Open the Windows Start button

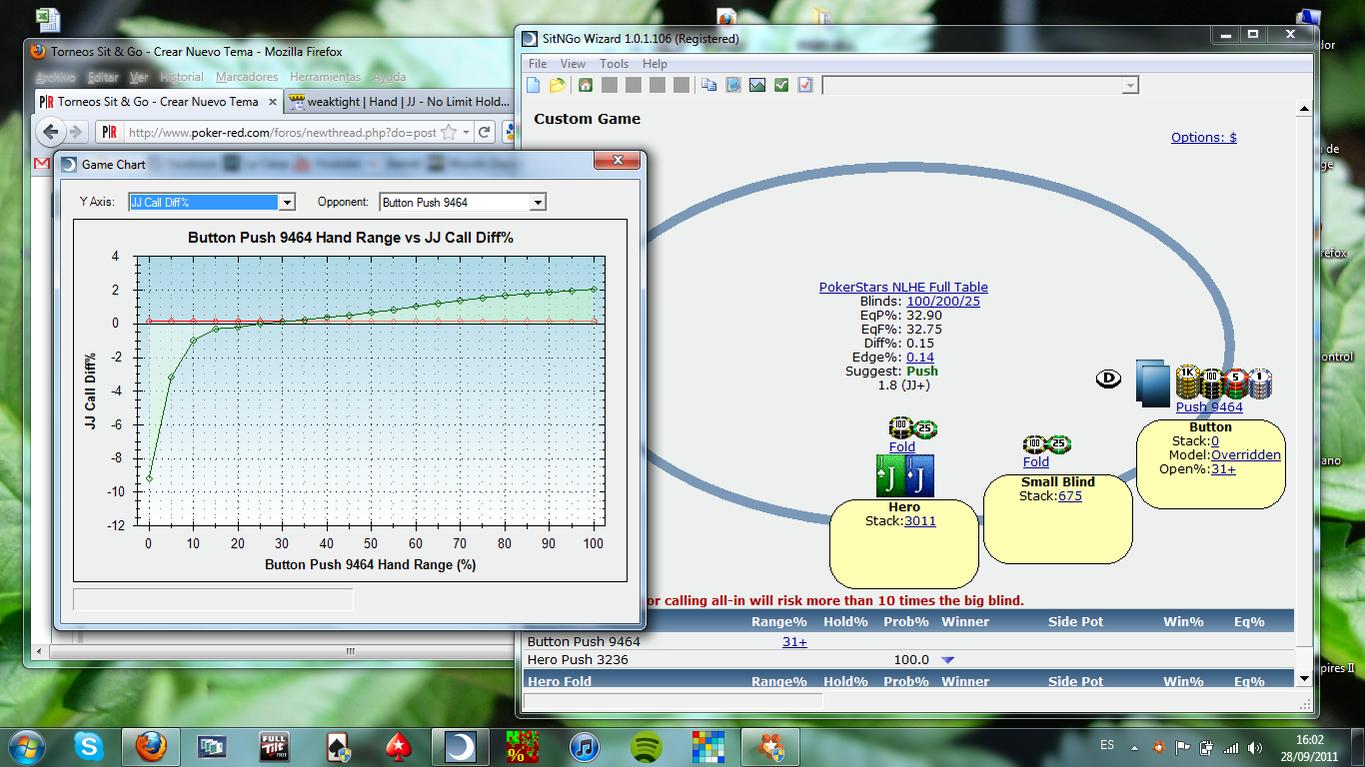click(x=25, y=746)
